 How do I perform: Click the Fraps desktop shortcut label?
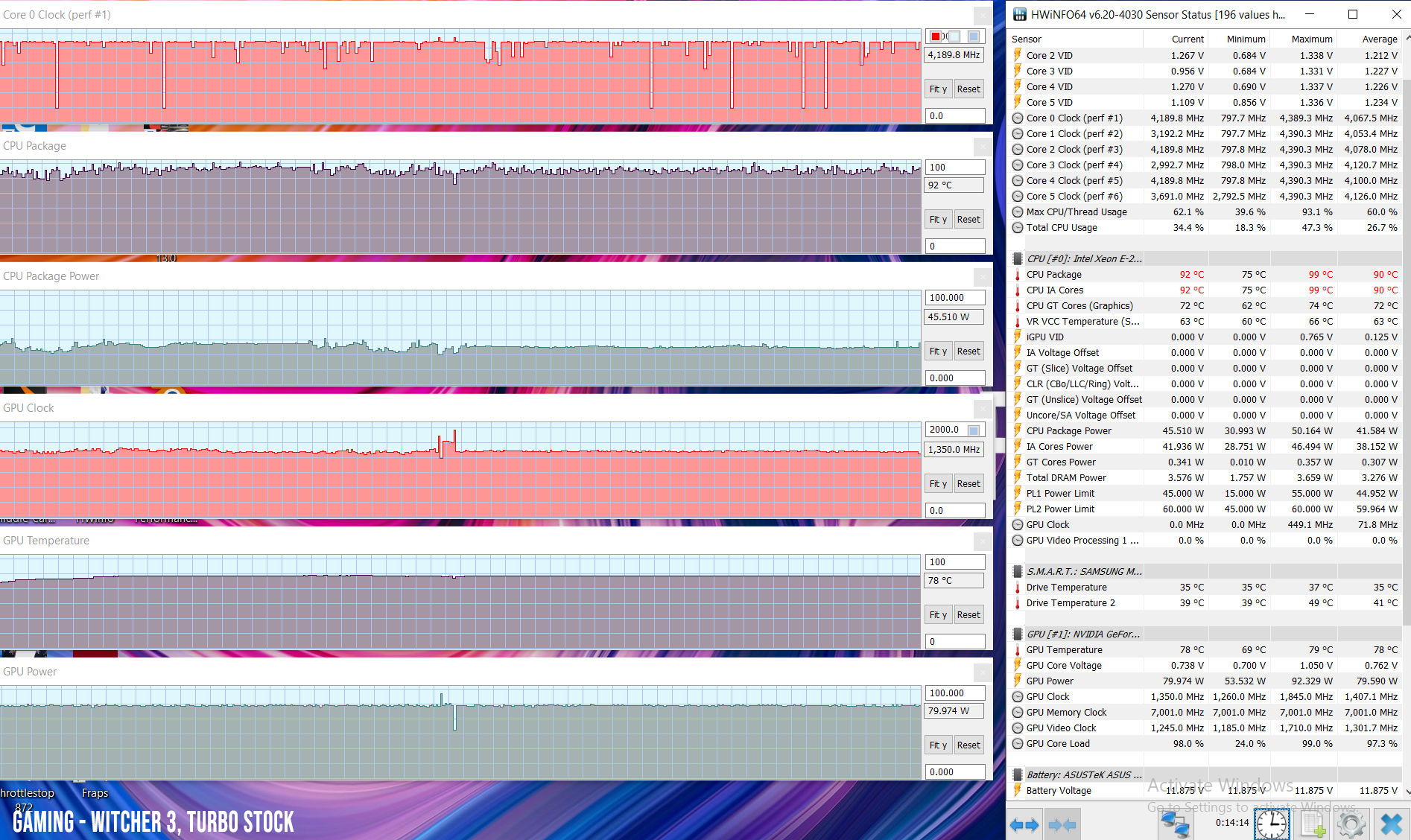tap(95, 793)
